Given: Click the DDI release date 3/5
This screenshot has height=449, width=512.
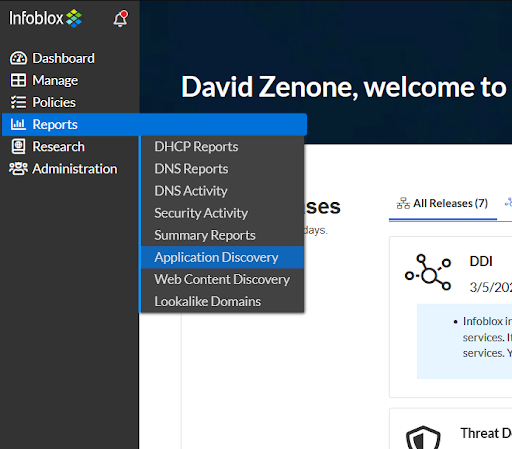Looking at the screenshot, I should [490, 287].
